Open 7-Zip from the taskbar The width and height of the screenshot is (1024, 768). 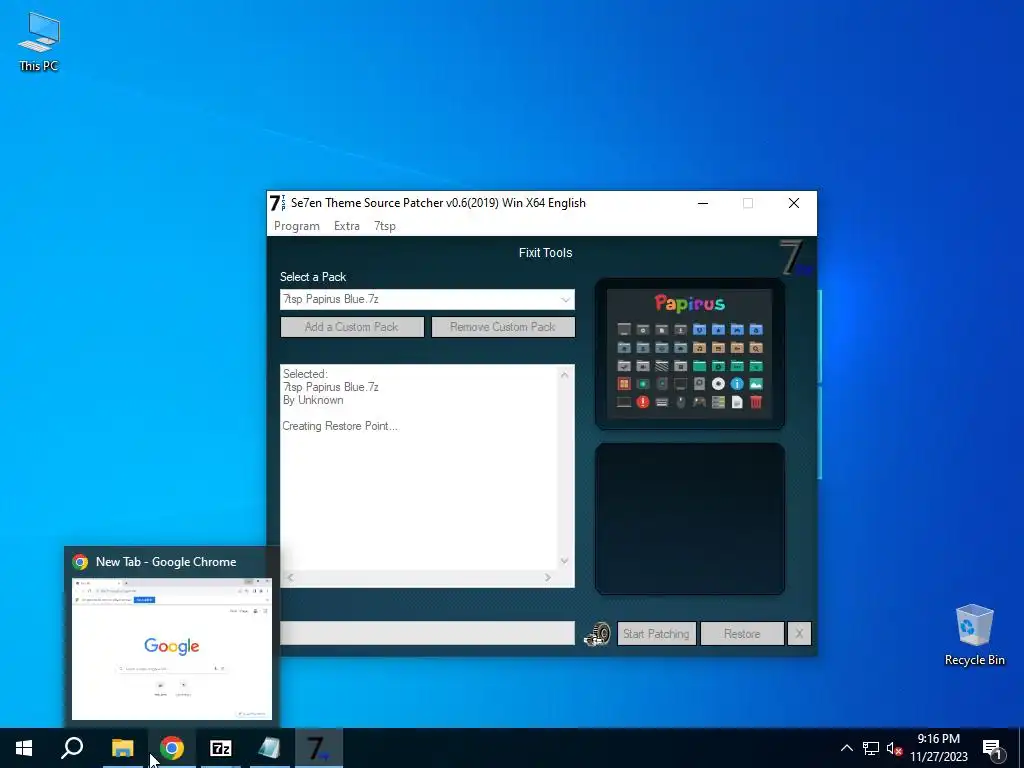pyautogui.click(x=221, y=748)
